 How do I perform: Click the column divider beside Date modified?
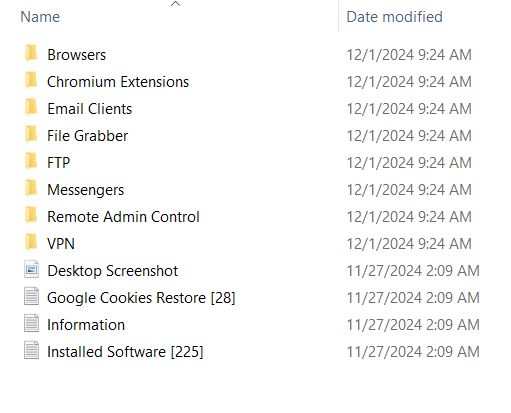coord(338,16)
